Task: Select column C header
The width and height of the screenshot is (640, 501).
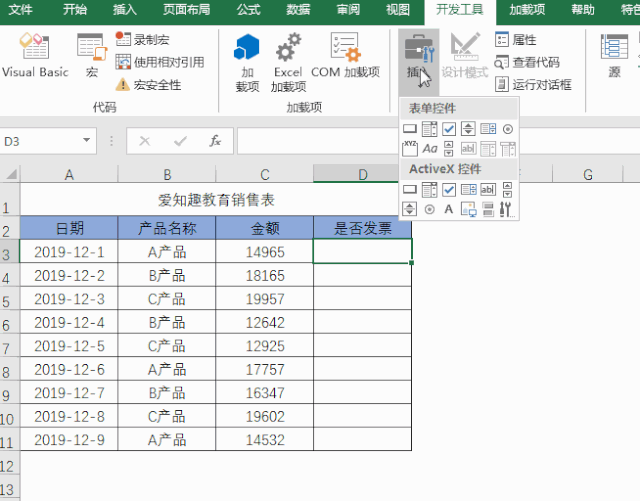Action: (x=264, y=174)
